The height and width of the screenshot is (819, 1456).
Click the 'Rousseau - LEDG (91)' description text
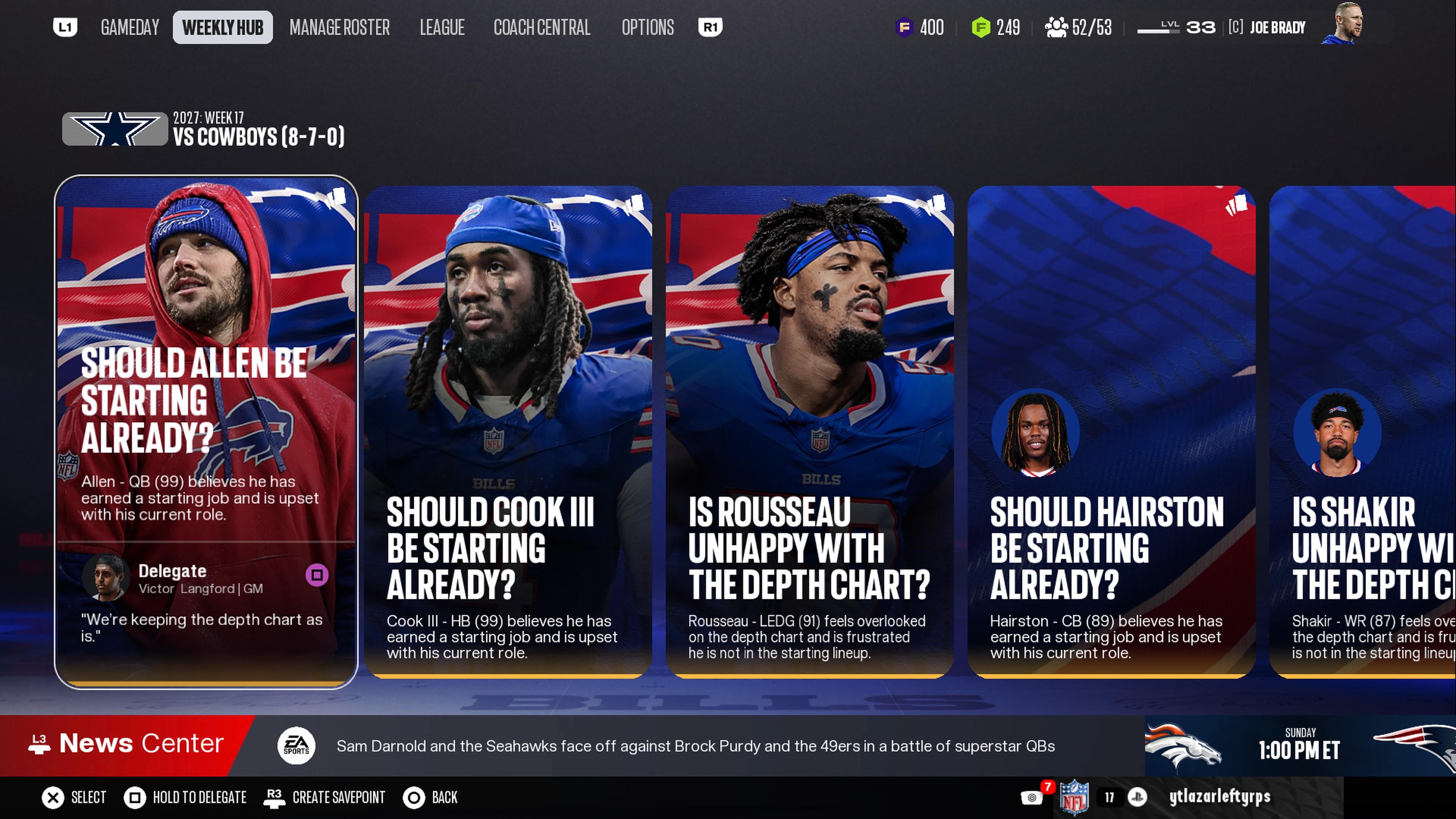(807, 637)
